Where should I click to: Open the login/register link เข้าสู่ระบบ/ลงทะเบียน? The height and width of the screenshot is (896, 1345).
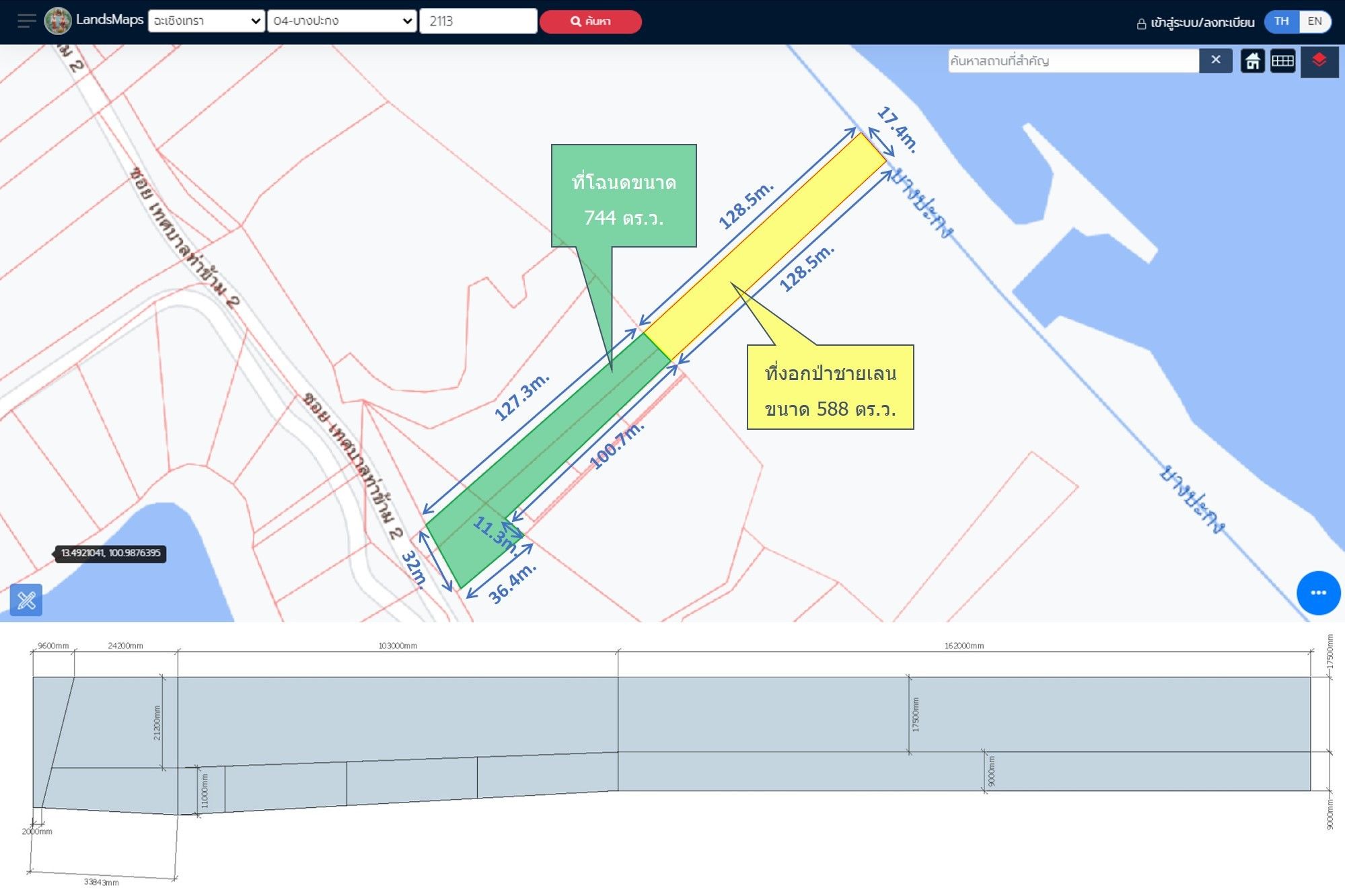(x=1202, y=23)
